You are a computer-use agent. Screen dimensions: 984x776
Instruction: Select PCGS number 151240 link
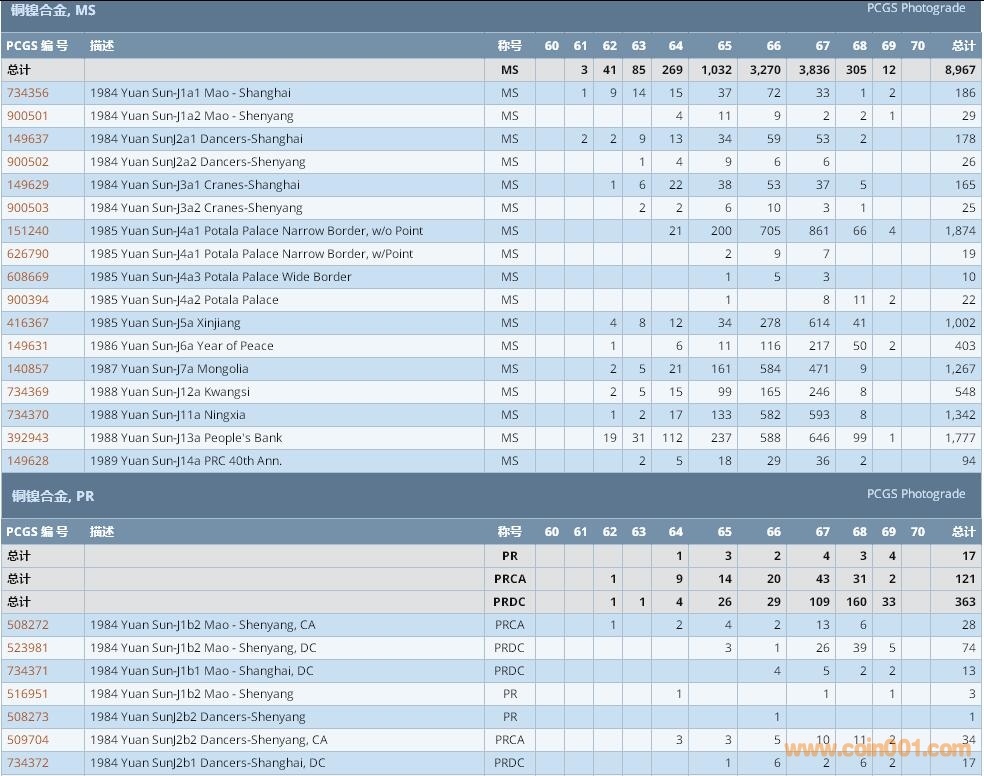click(28, 231)
